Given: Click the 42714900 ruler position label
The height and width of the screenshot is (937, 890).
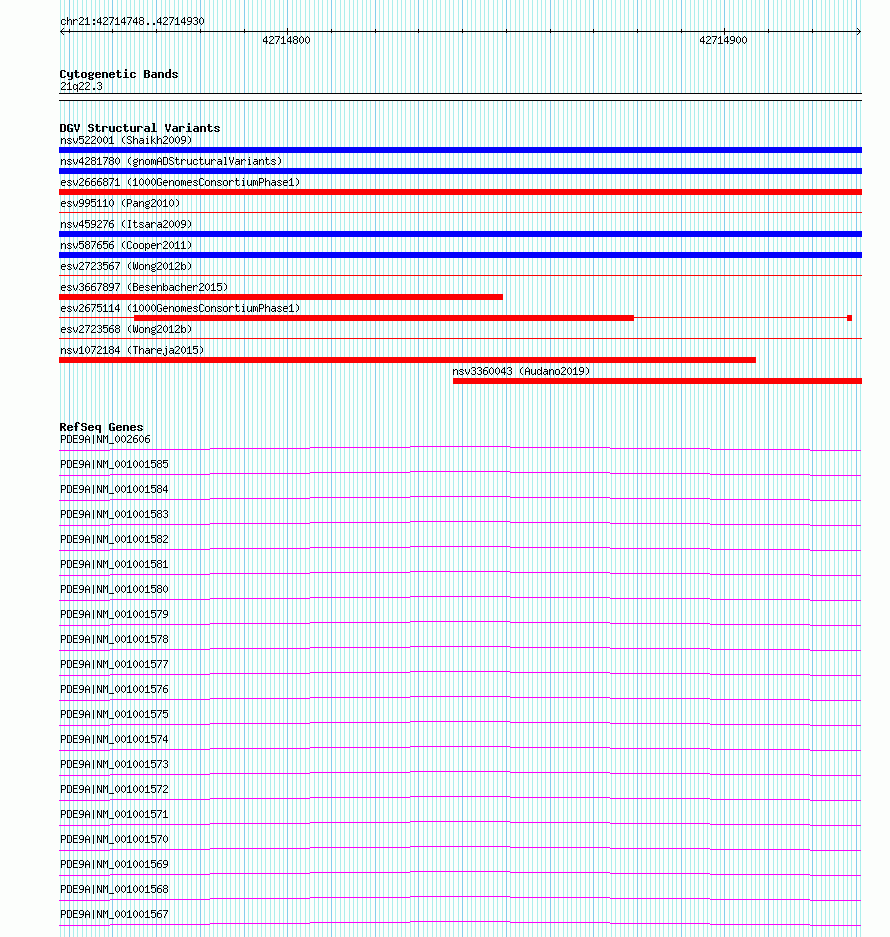Looking at the screenshot, I should [x=723, y=41].
